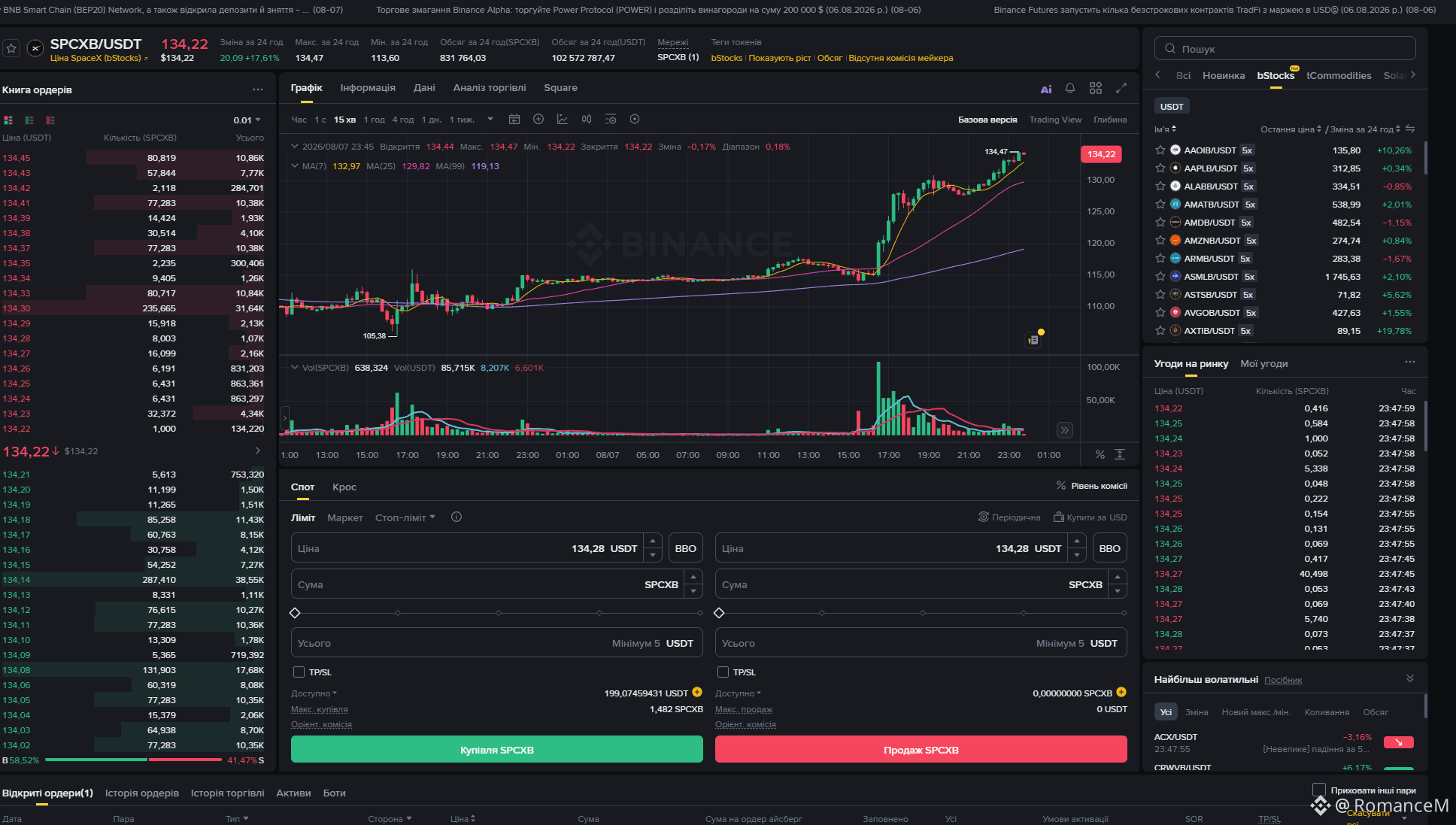The image size is (1456, 825).
Task: Open the Інформація tab
Action: tap(368, 88)
